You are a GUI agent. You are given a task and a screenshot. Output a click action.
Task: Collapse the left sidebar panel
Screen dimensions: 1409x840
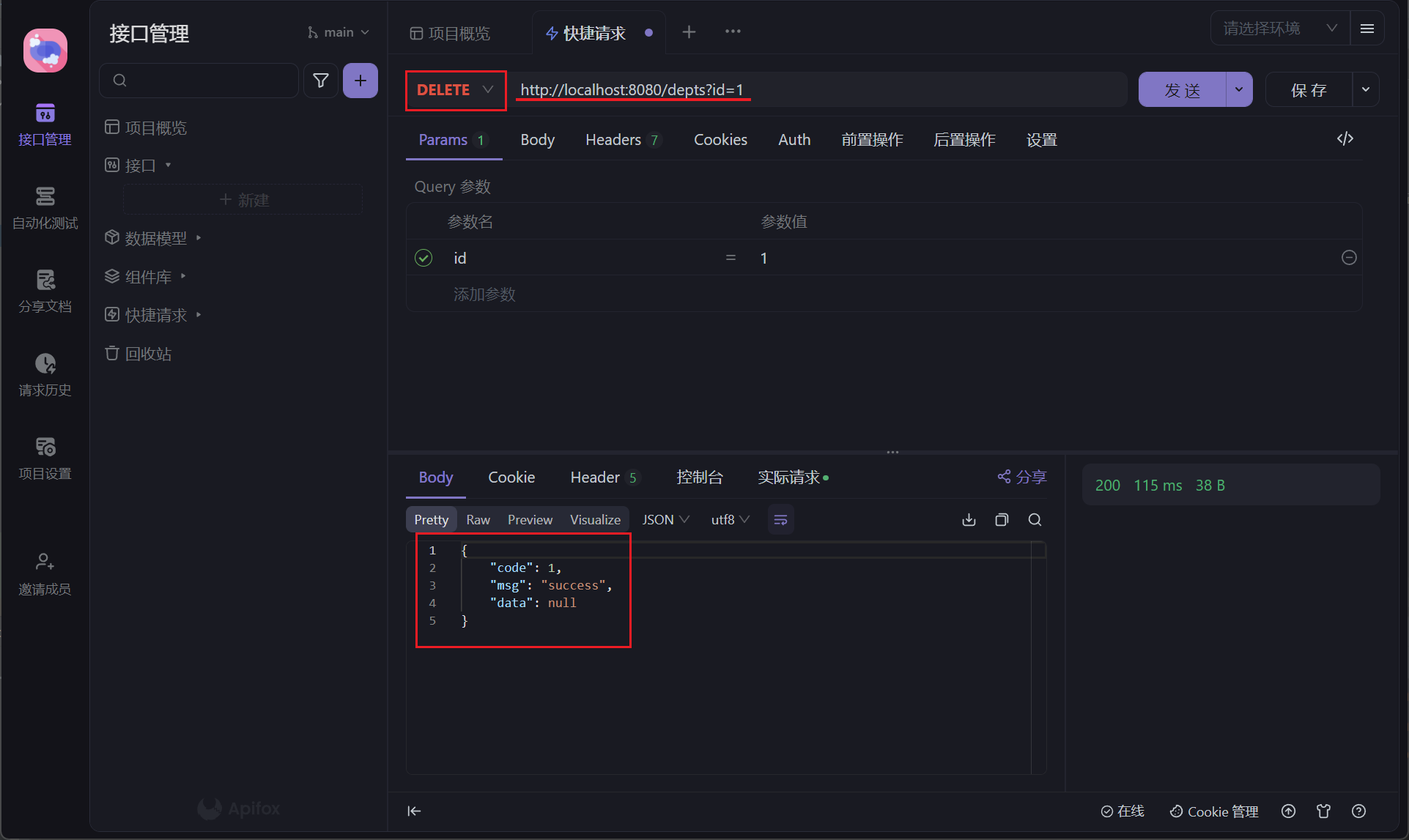tap(414, 811)
